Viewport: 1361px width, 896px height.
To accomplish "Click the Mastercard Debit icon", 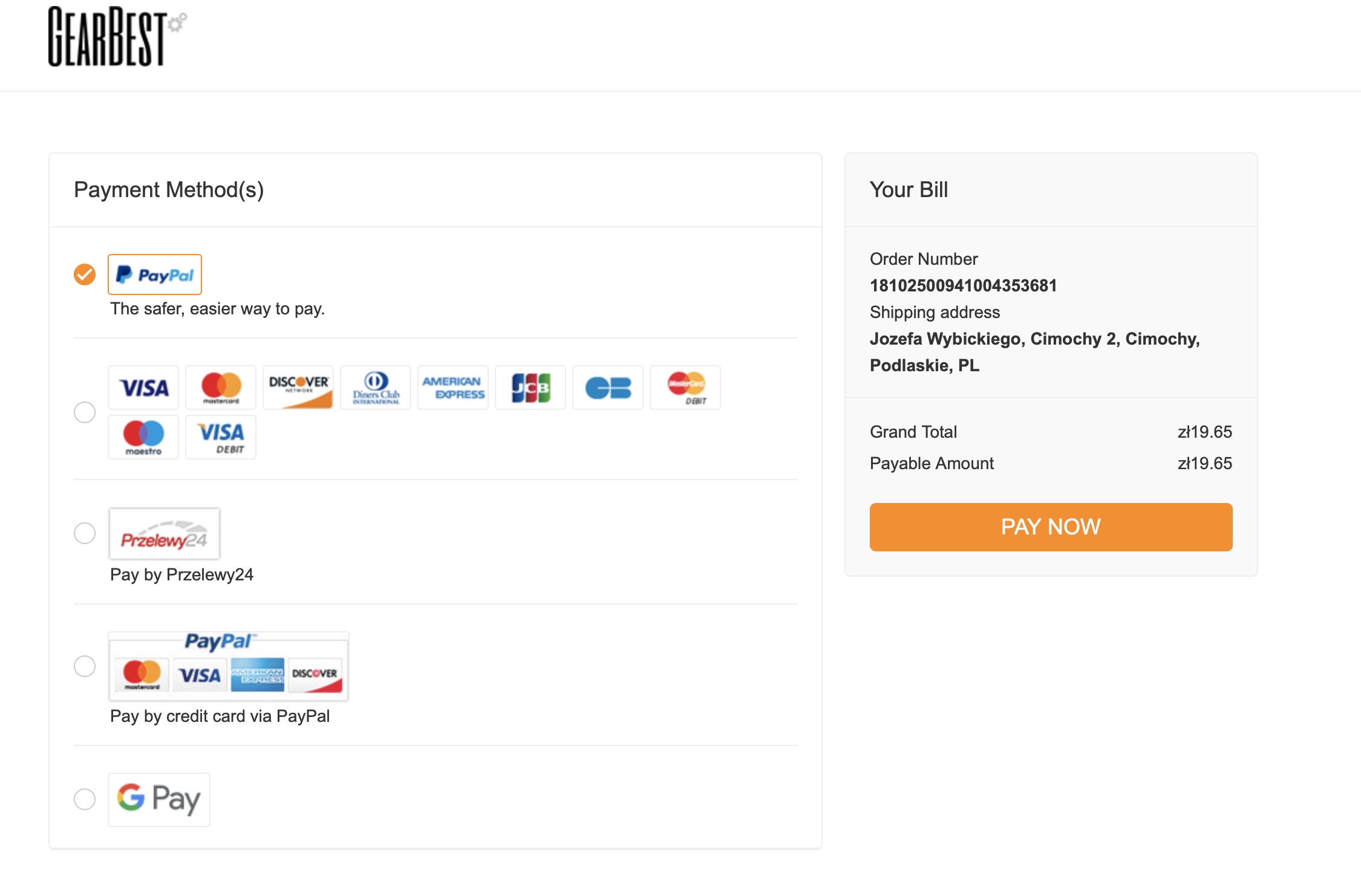I will 685,388.
